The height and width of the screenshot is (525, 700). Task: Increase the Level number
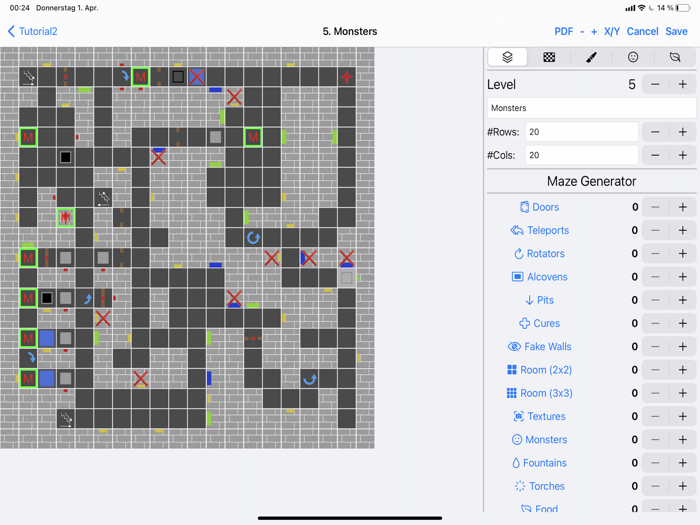pyautogui.click(x=683, y=84)
